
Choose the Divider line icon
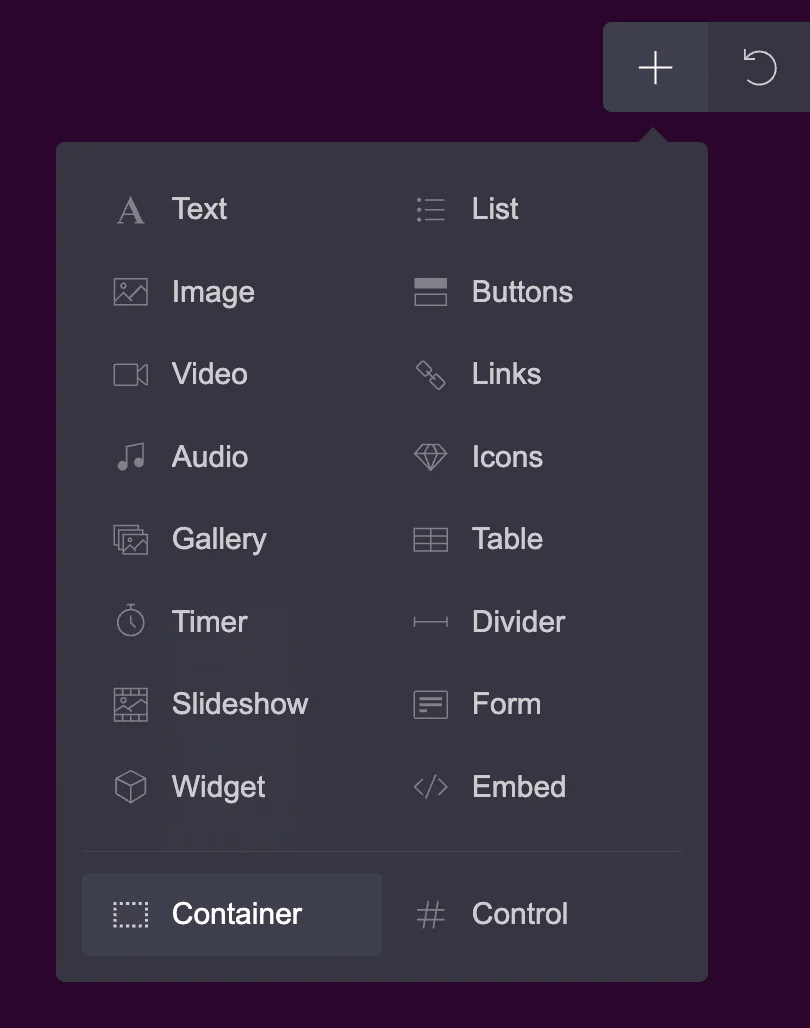click(431, 622)
